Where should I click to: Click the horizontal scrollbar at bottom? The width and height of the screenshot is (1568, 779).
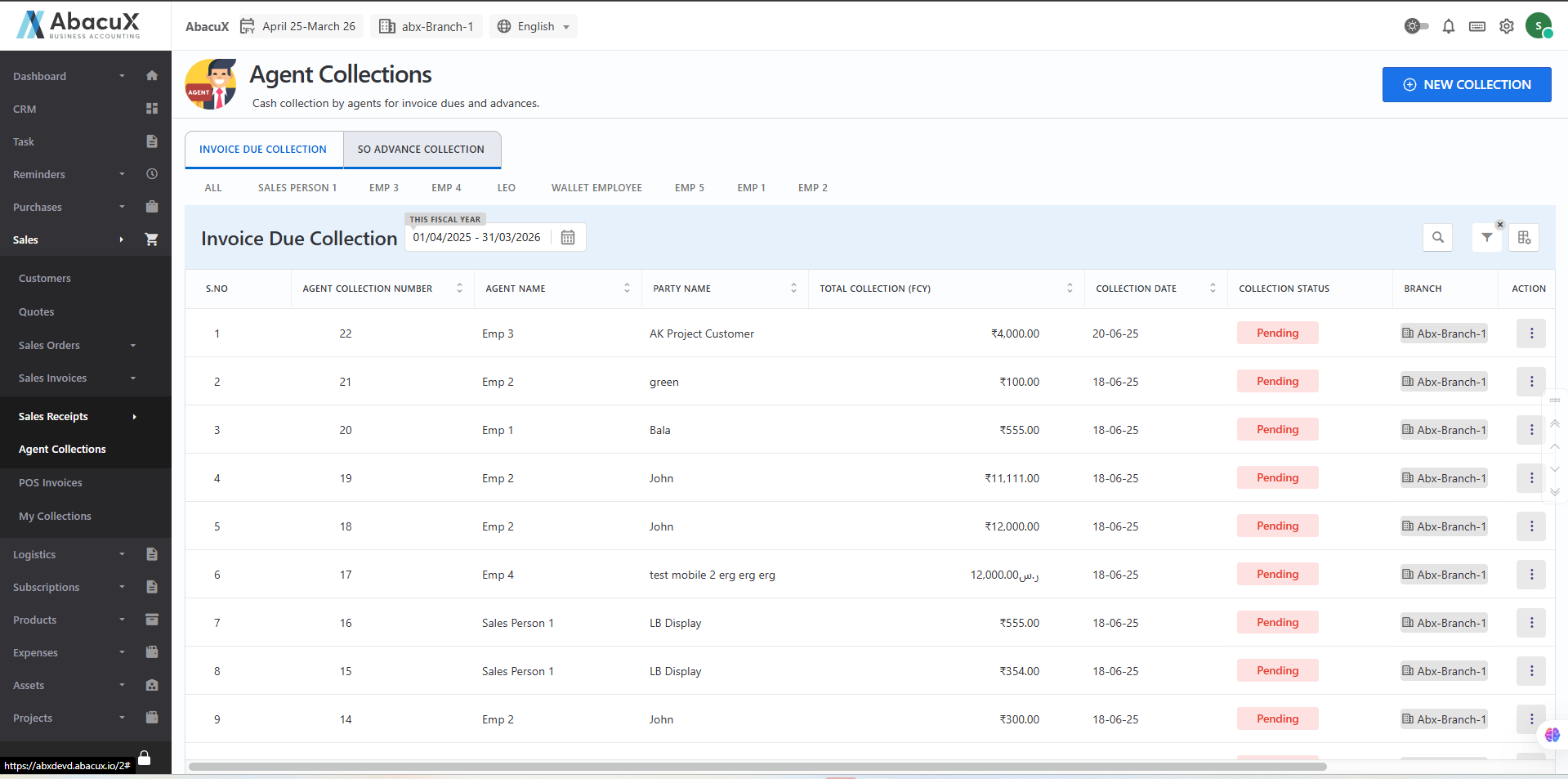[757, 767]
